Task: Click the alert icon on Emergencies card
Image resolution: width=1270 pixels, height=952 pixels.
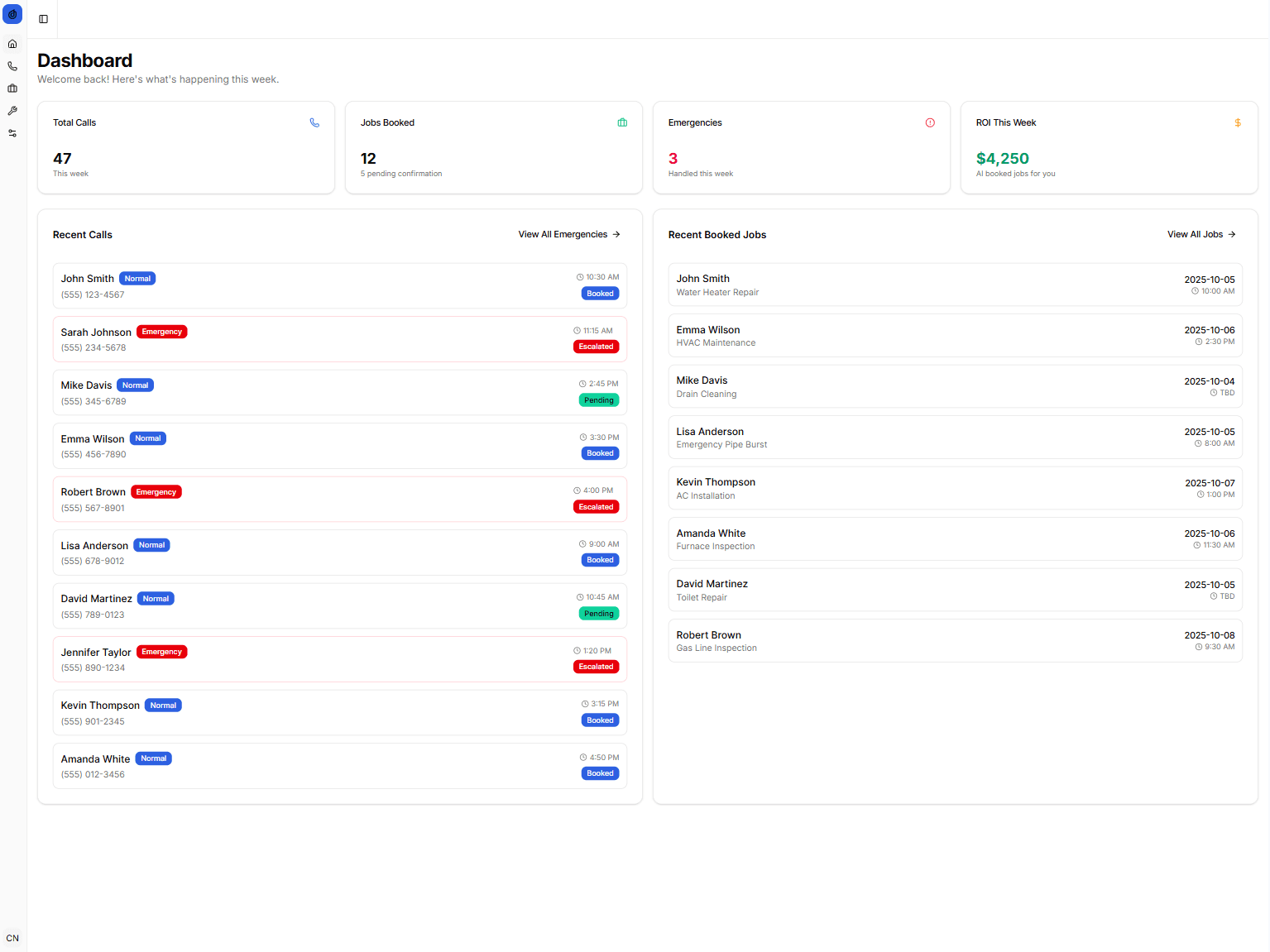Action: (930, 122)
